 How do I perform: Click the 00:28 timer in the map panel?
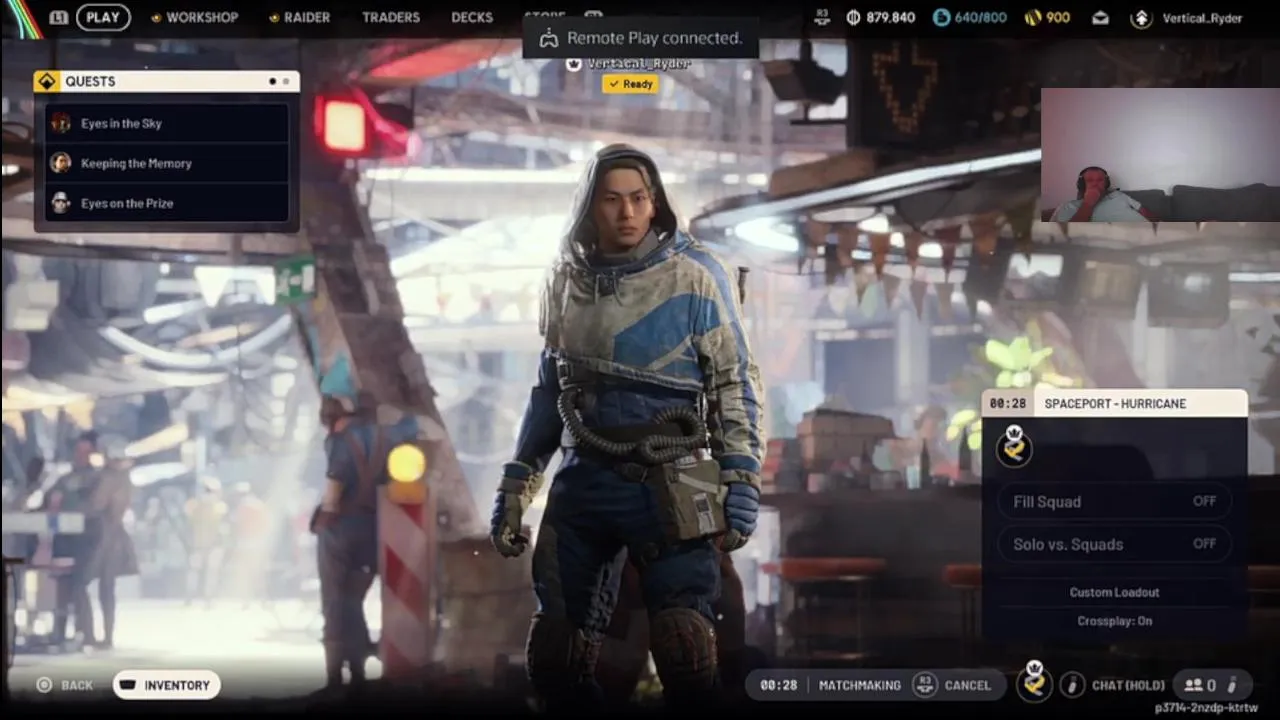coord(1007,403)
